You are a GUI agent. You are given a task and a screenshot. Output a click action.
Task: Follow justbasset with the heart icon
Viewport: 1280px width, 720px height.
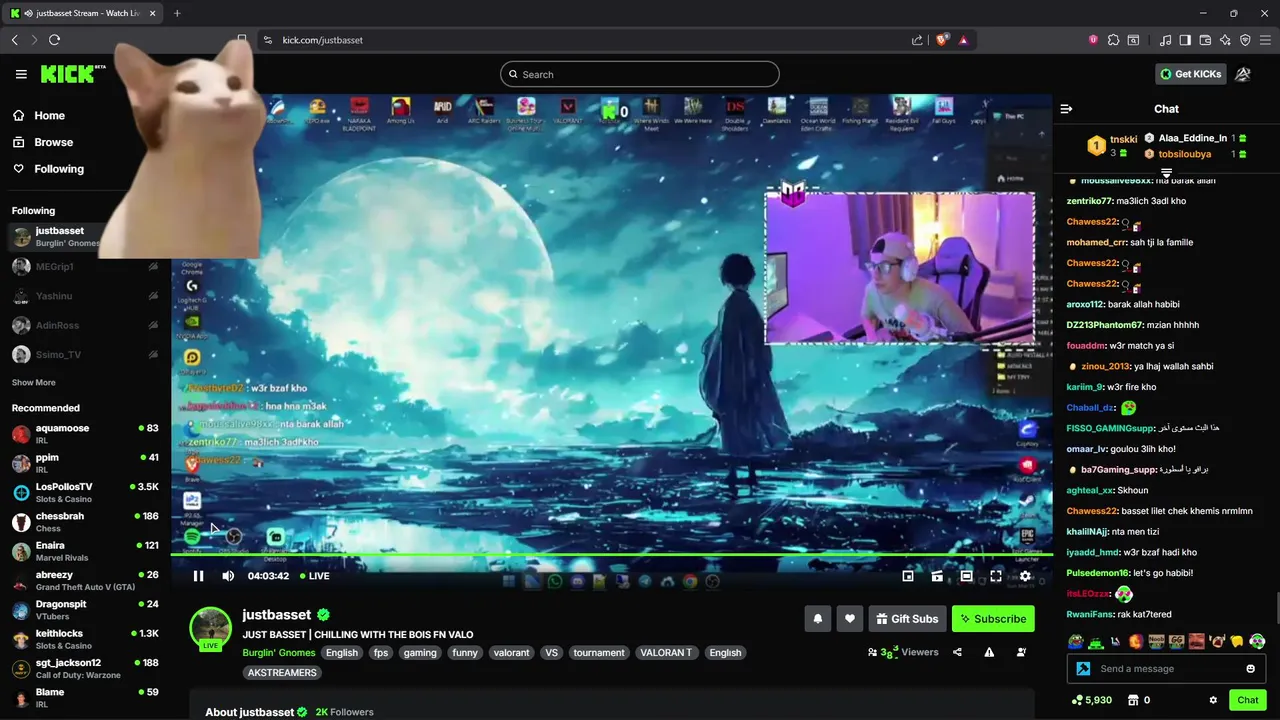pos(850,619)
